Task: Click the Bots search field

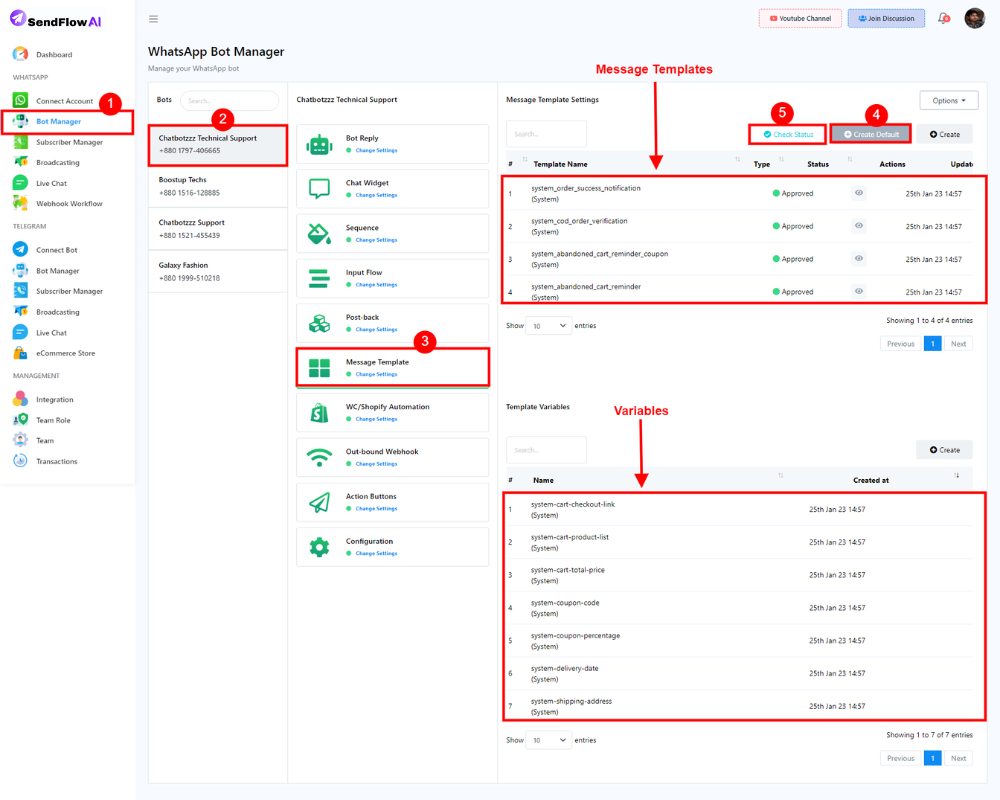Action: (x=230, y=100)
